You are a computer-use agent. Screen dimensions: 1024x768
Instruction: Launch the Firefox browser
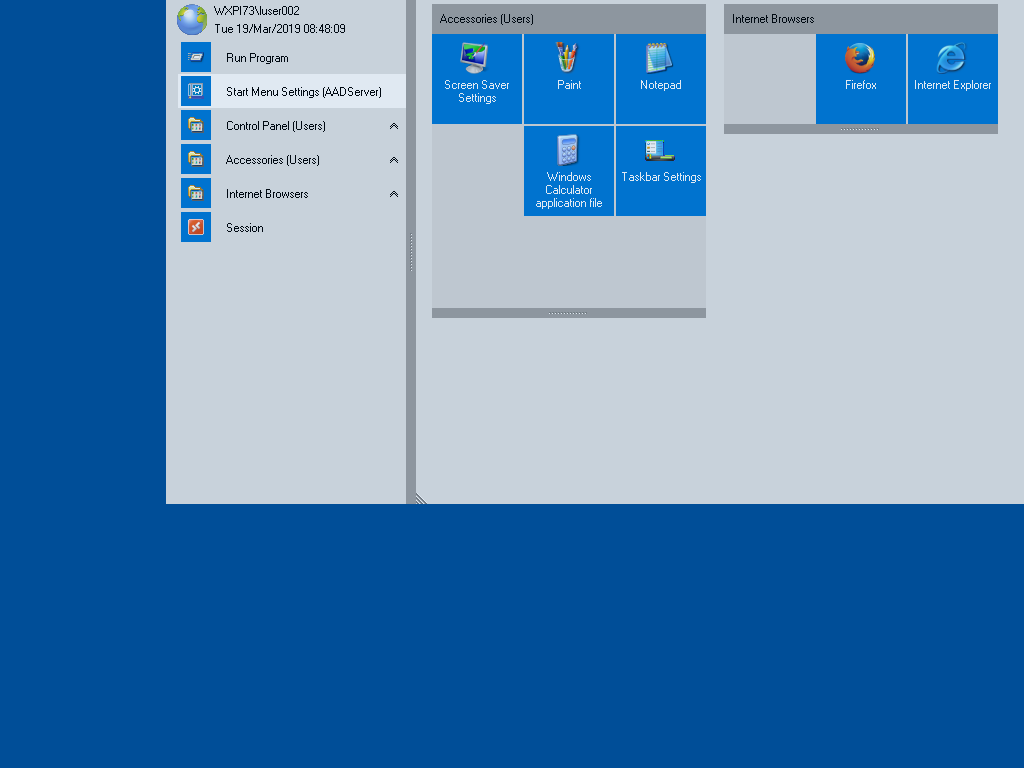(x=861, y=78)
